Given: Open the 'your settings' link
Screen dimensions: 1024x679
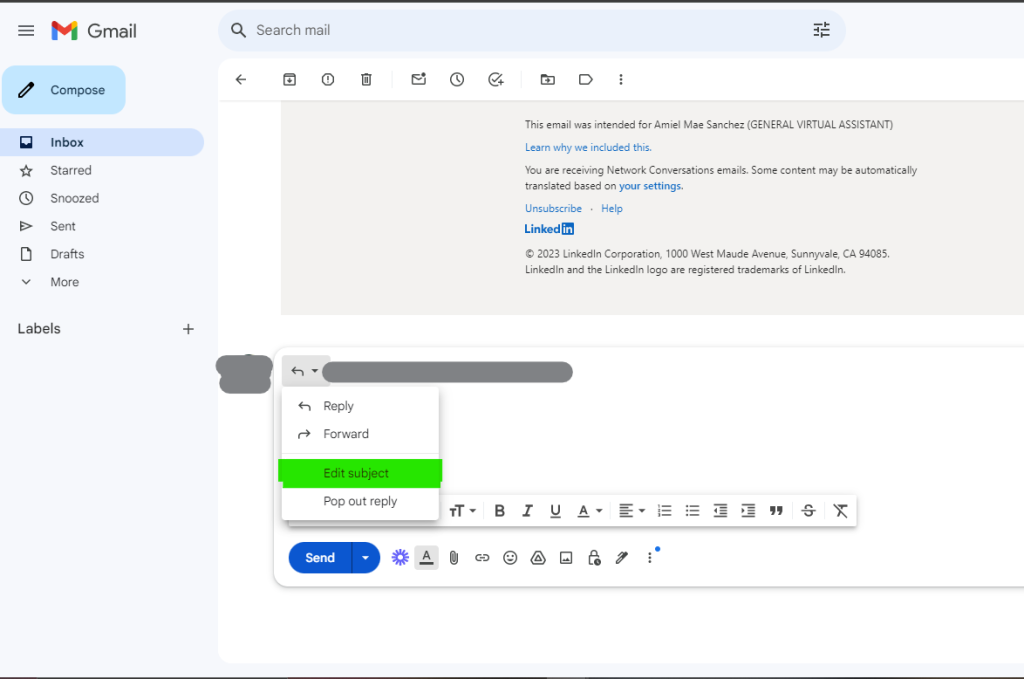Looking at the screenshot, I should pyautogui.click(x=650, y=186).
